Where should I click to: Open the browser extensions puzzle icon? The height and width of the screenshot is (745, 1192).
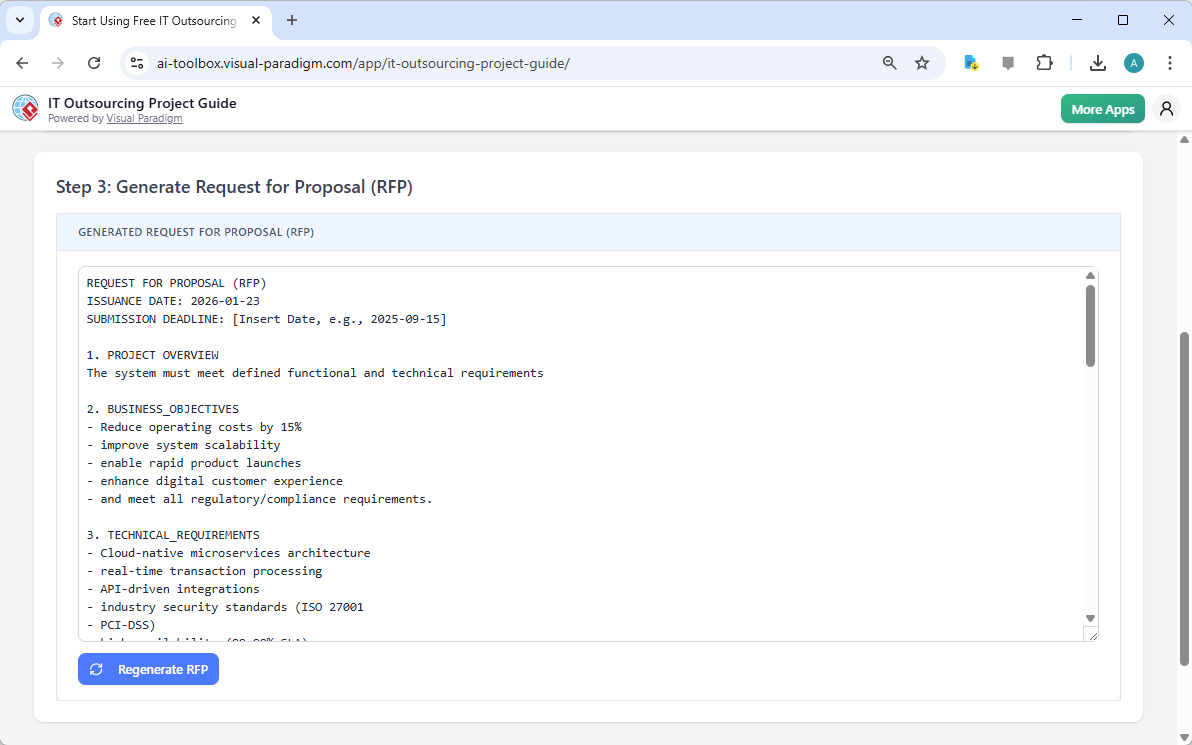1044,62
